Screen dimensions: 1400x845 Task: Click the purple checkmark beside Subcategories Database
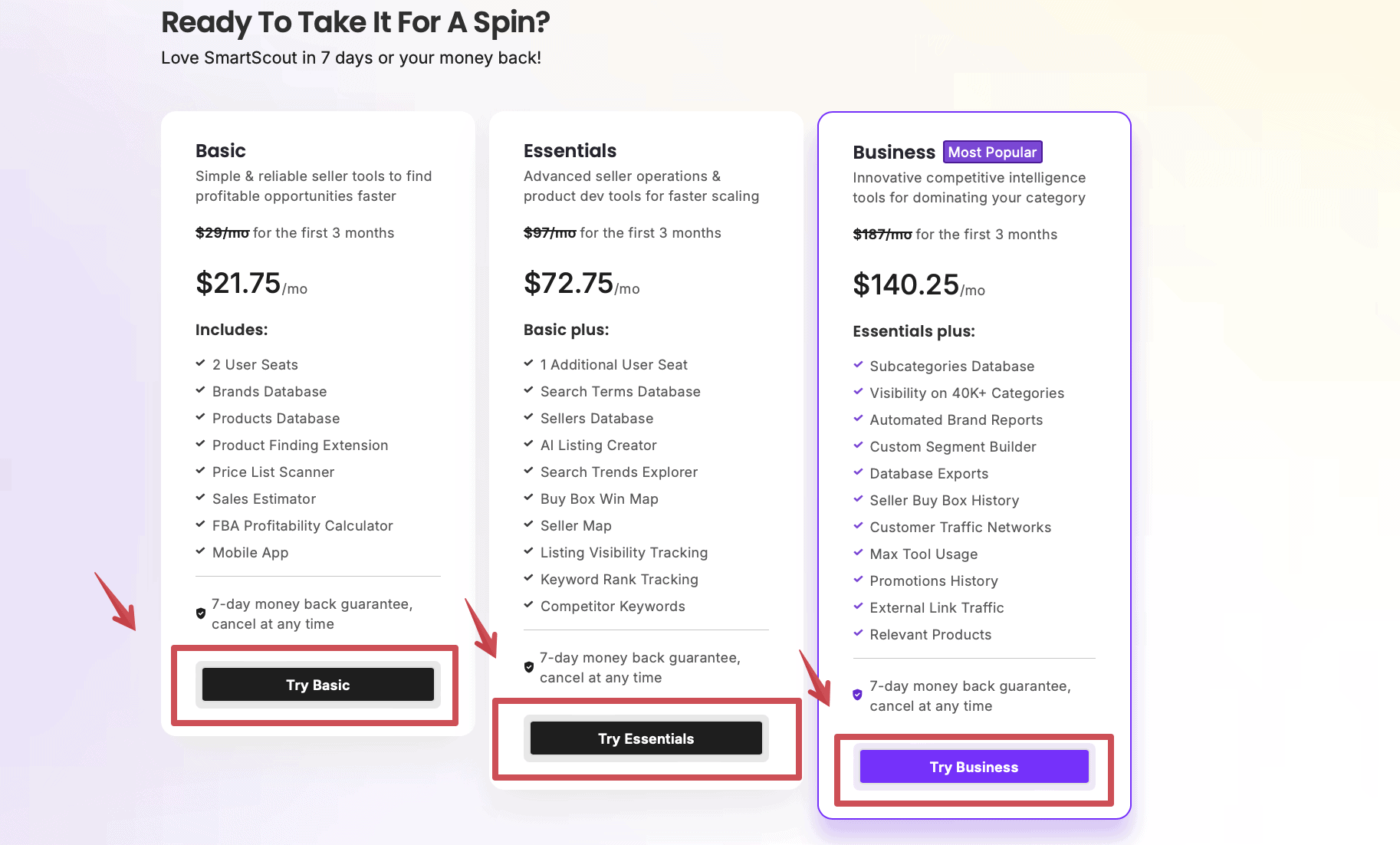coord(859,365)
